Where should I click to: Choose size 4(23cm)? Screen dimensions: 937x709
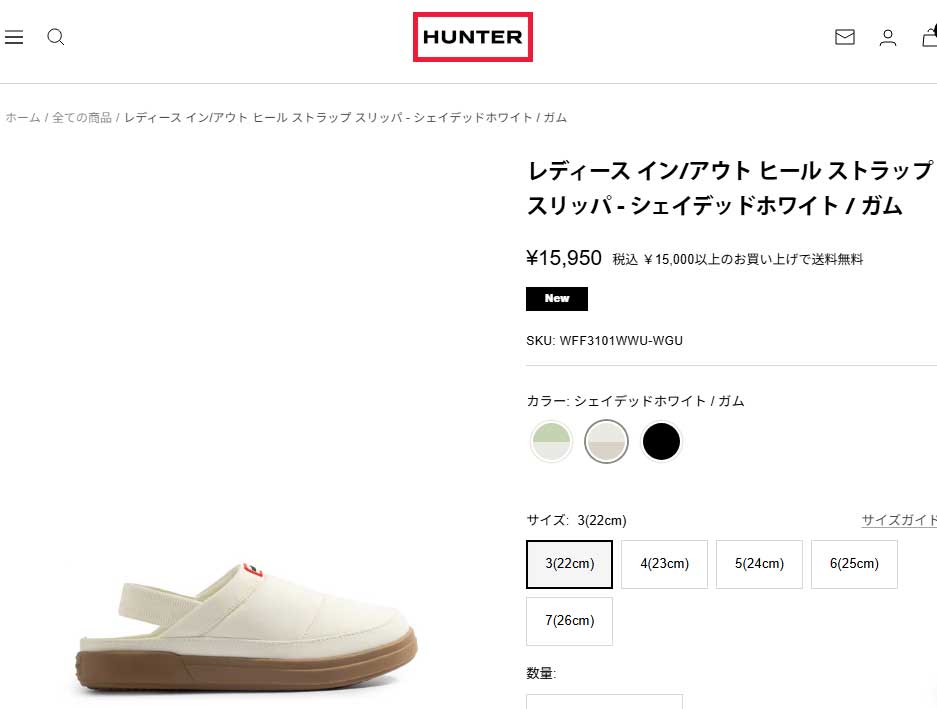[665, 564]
